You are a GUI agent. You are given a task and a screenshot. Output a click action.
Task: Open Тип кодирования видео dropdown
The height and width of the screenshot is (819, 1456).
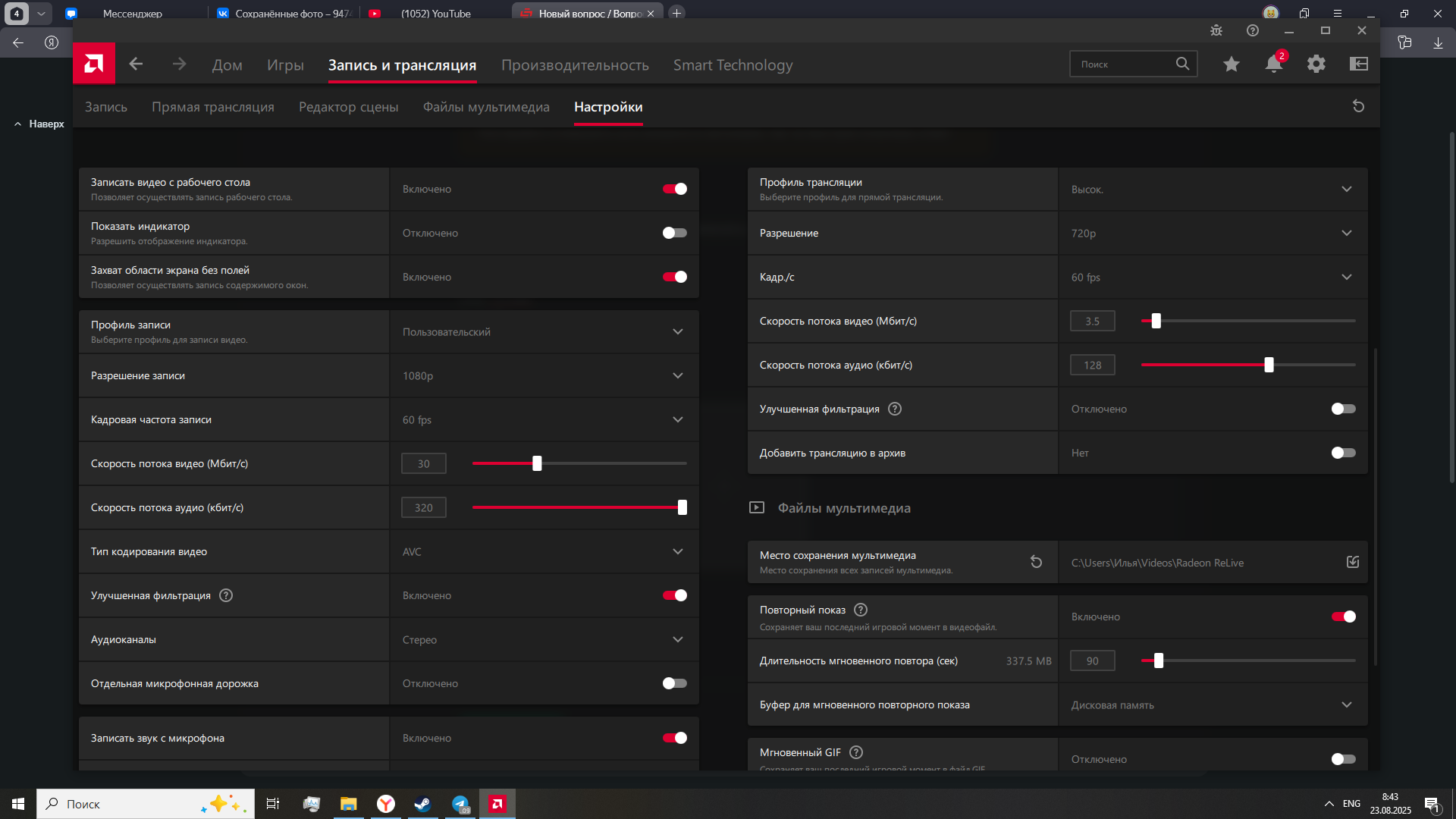544,551
